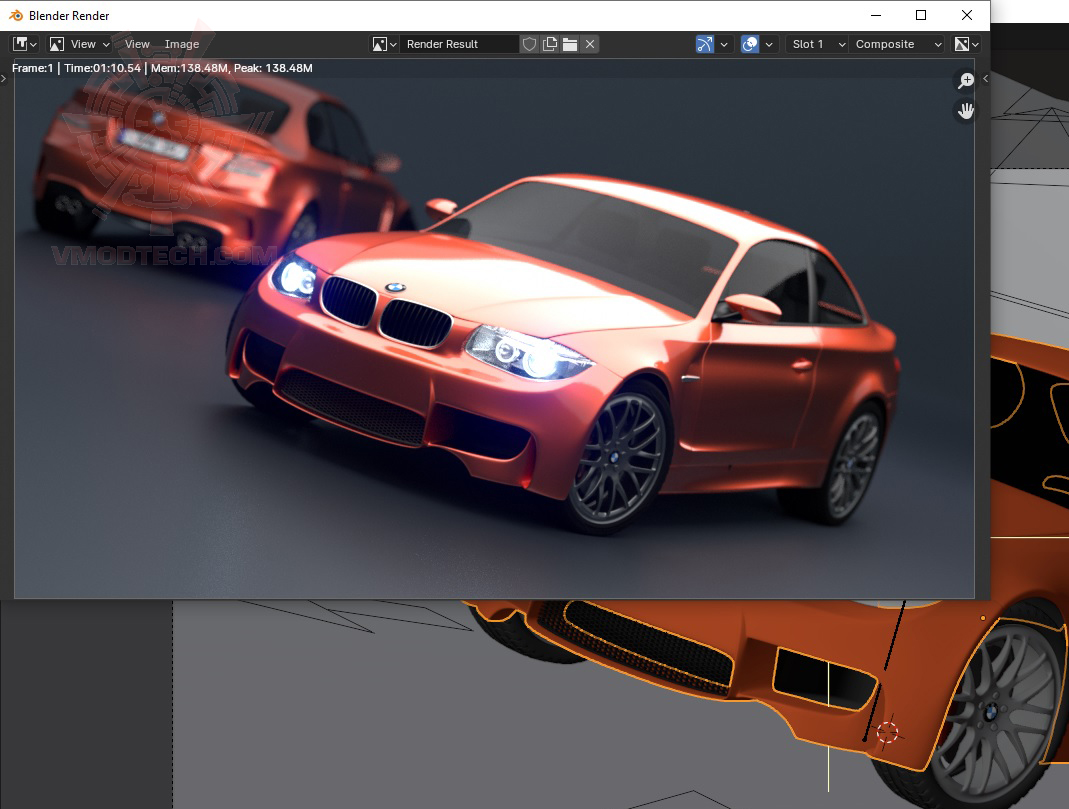Expand the gizmo options dropdown arrow

pyautogui.click(x=724, y=44)
